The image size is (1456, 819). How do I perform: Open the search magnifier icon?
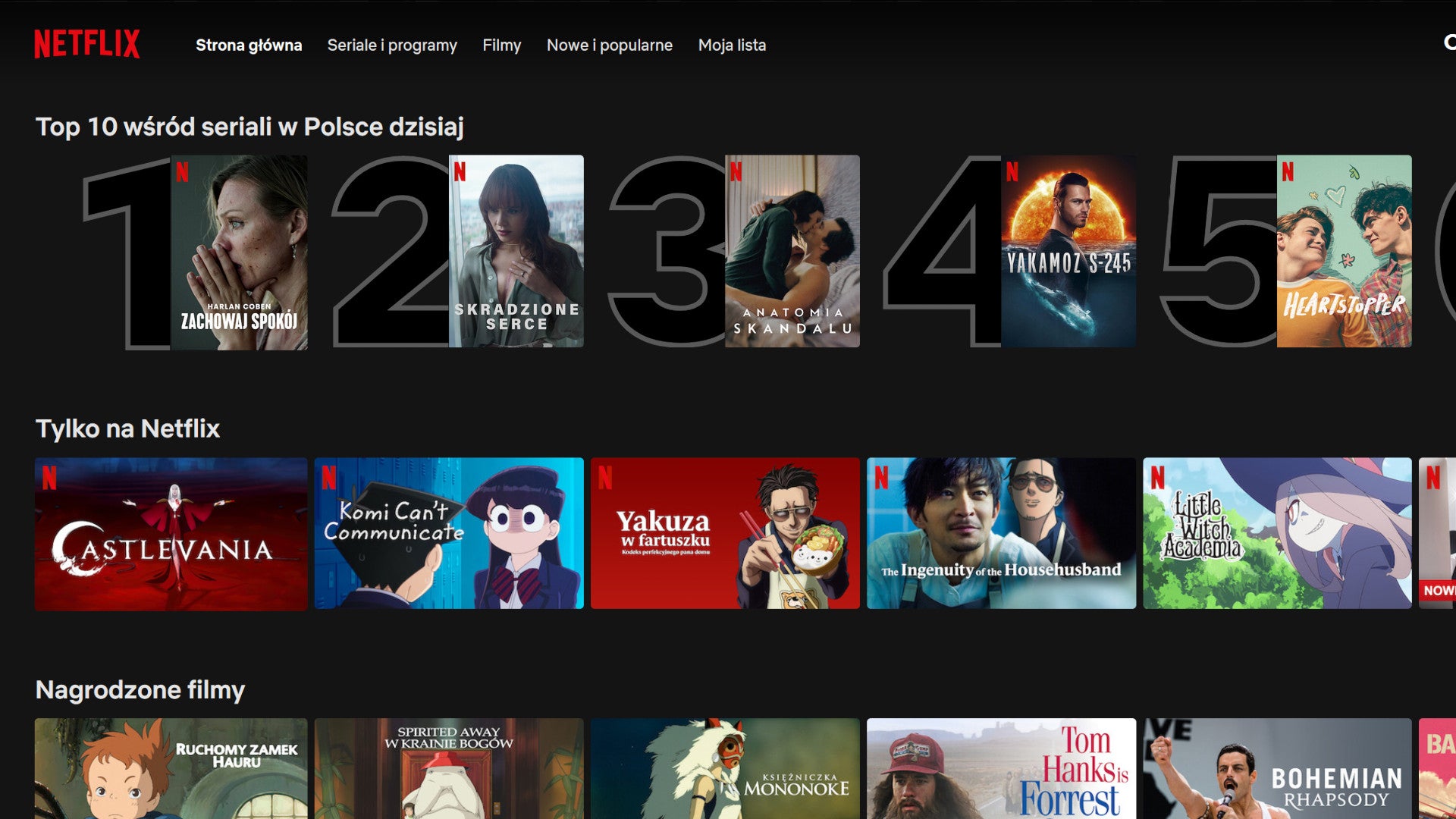pyautogui.click(x=1449, y=42)
